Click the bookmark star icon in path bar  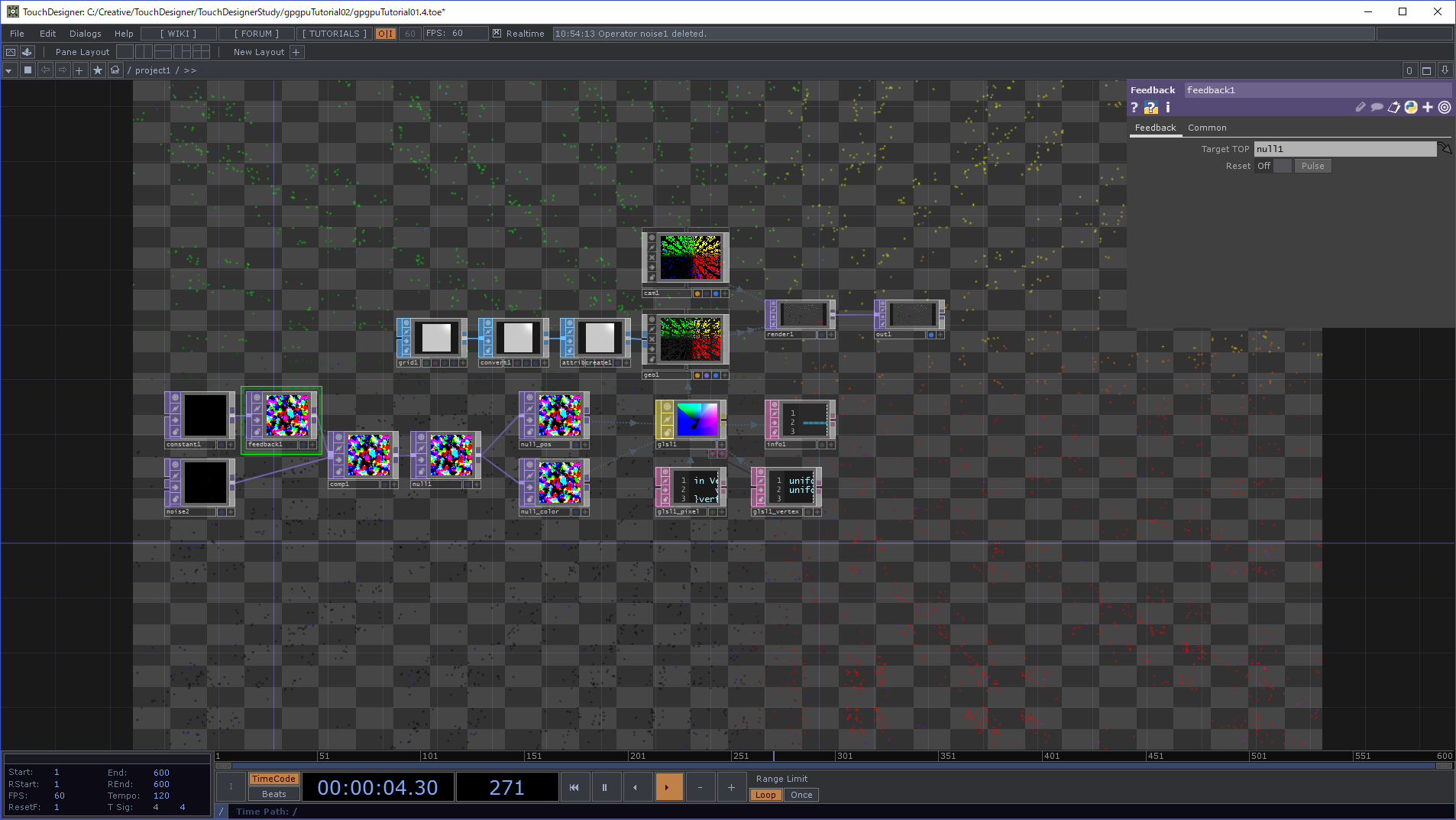click(x=98, y=70)
